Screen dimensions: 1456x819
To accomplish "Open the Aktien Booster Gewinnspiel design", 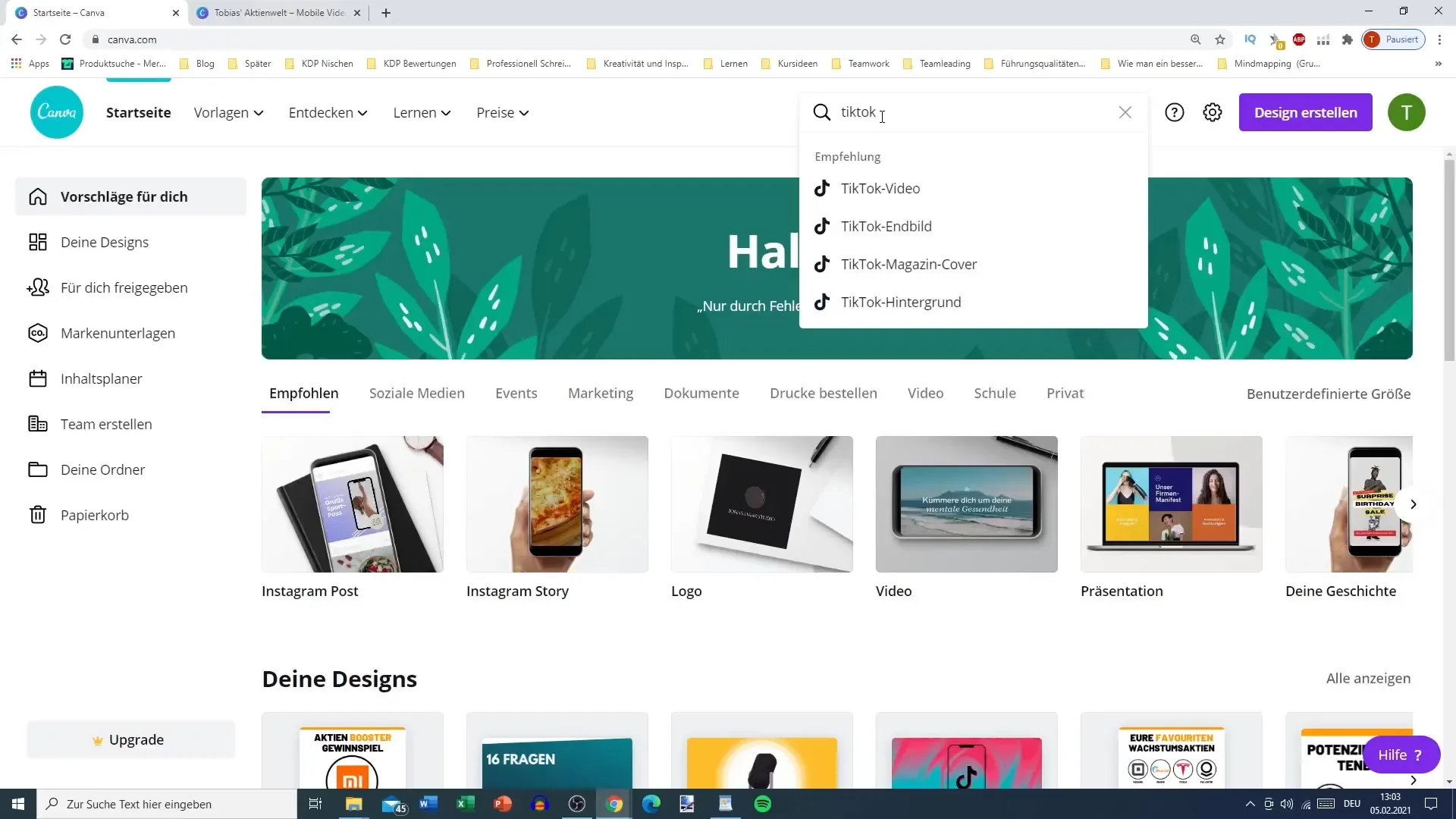I will click(x=353, y=751).
